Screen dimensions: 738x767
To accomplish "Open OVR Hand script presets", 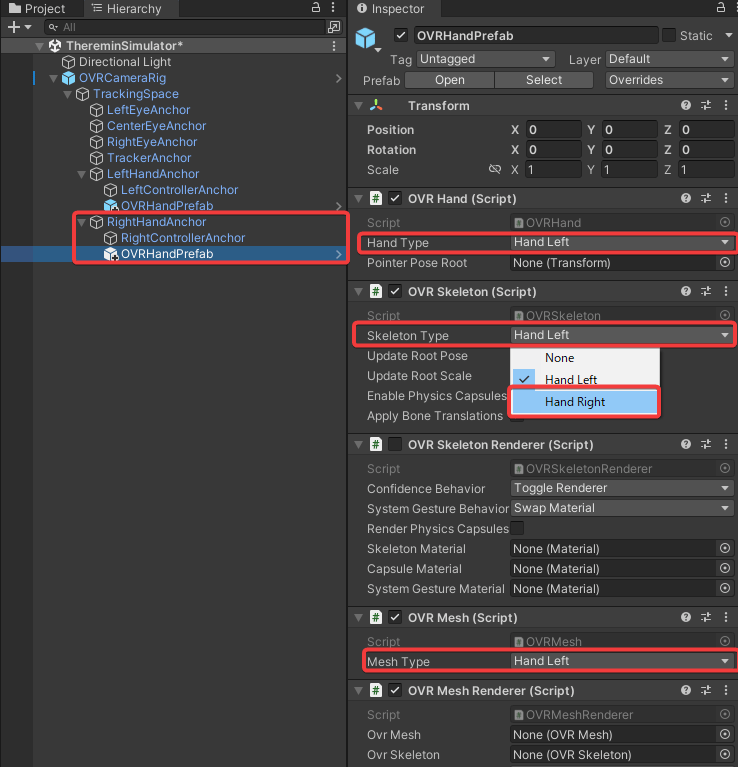I will tap(706, 198).
